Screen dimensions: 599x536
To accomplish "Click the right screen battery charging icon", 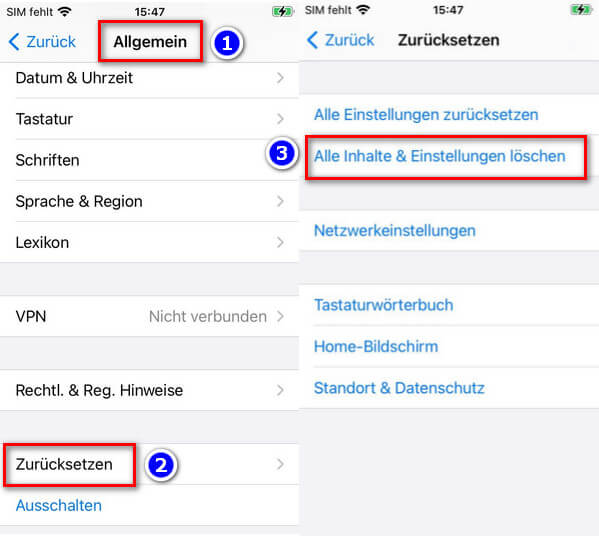I will tap(581, 10).
